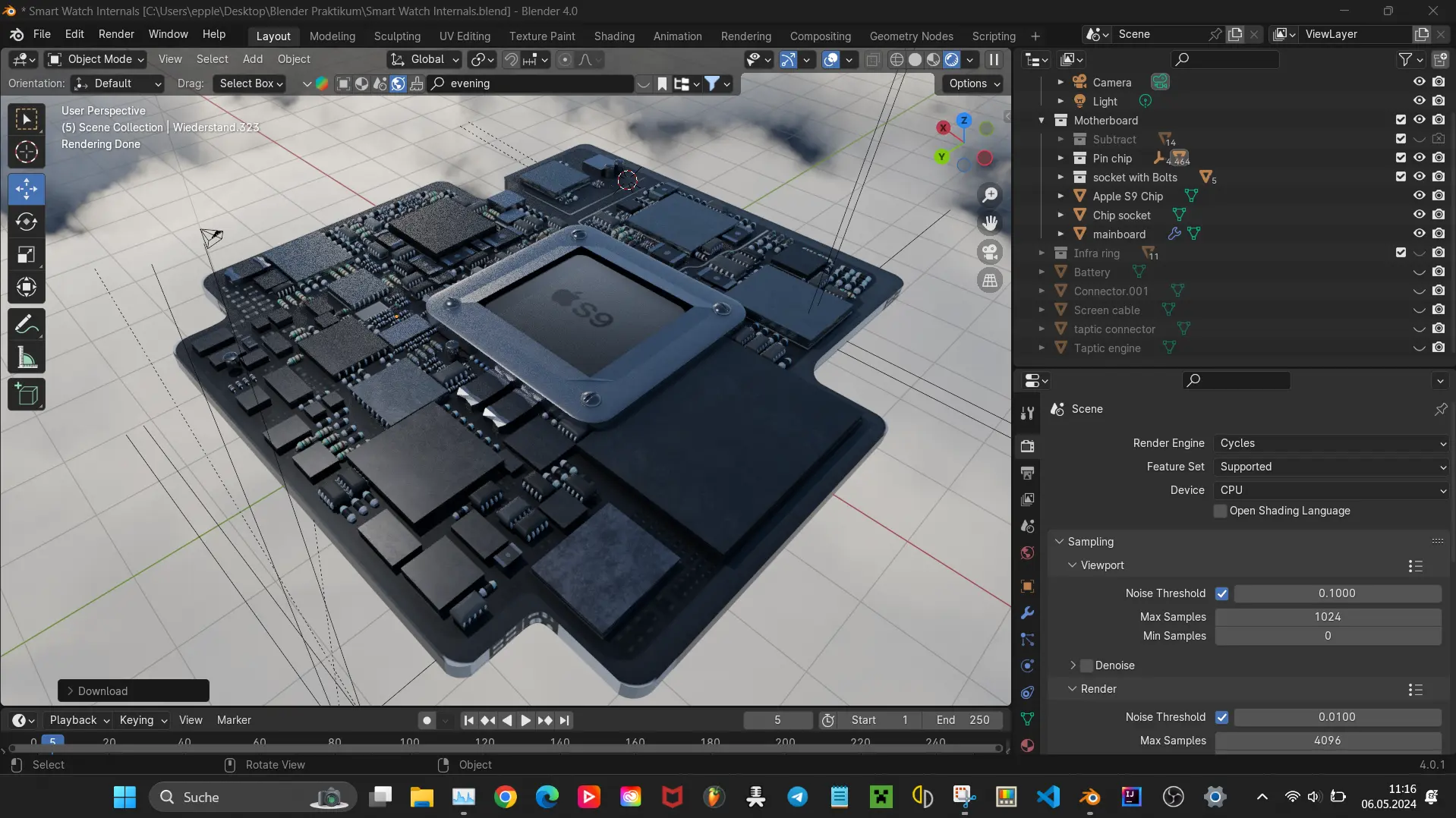
Task: Click the viewport Max Samples field 1024
Action: (1328, 617)
